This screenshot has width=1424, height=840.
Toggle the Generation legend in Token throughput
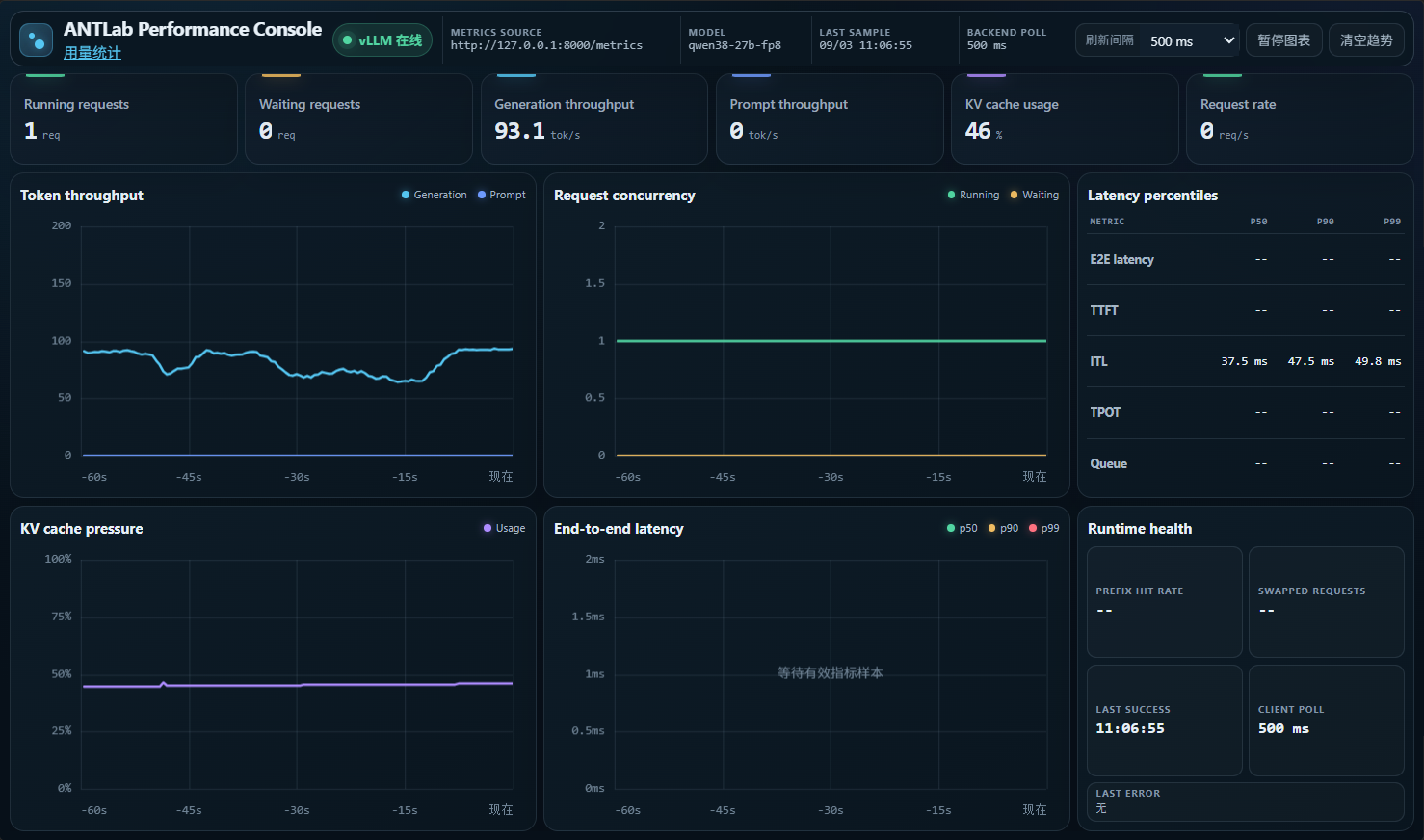pos(435,195)
